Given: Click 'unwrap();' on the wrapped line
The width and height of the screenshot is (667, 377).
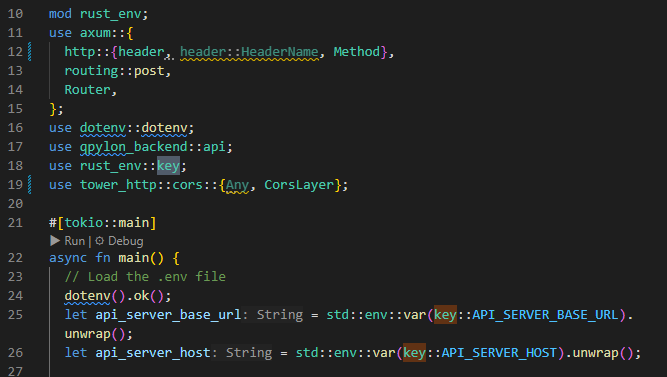Looking at the screenshot, I should pyautogui.click(x=99, y=334).
